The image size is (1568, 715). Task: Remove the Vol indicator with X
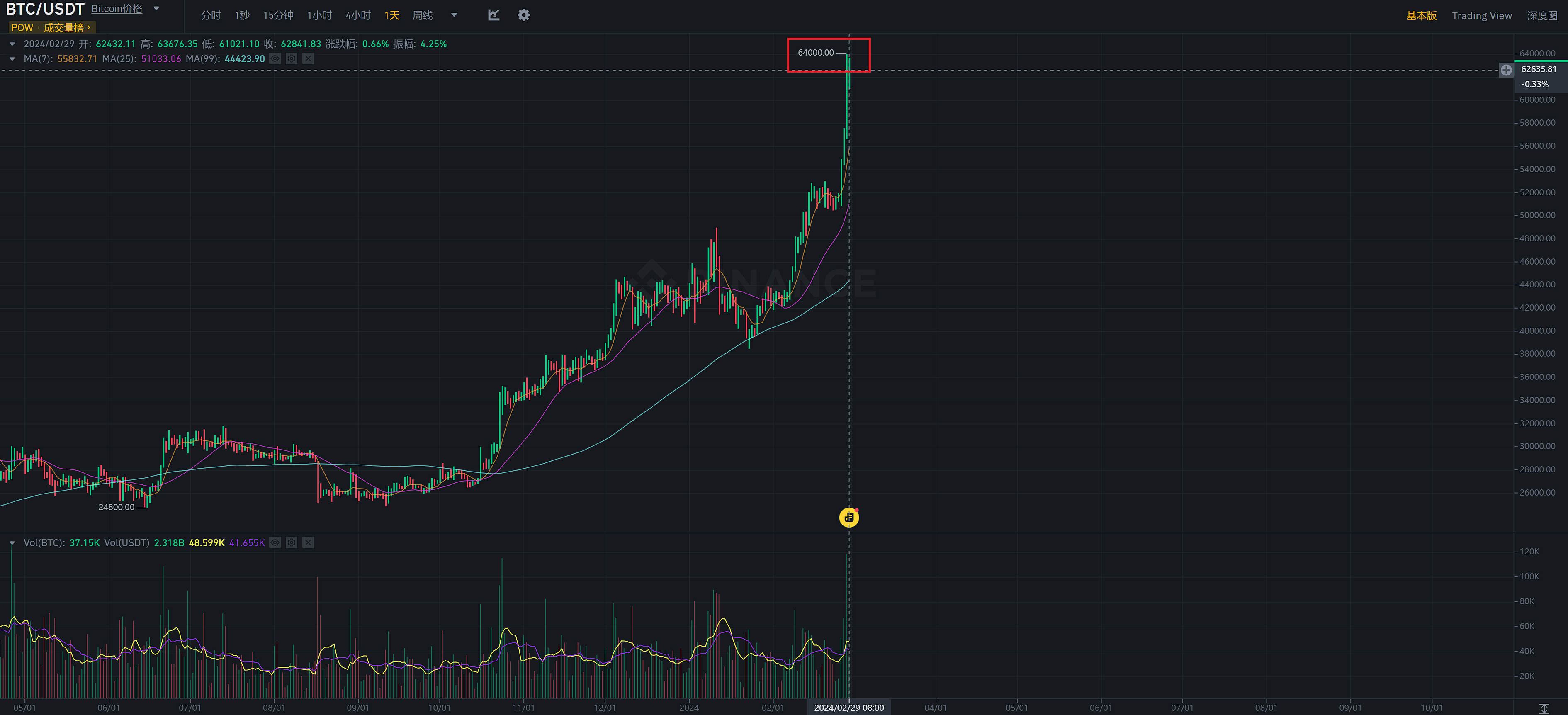[x=308, y=542]
